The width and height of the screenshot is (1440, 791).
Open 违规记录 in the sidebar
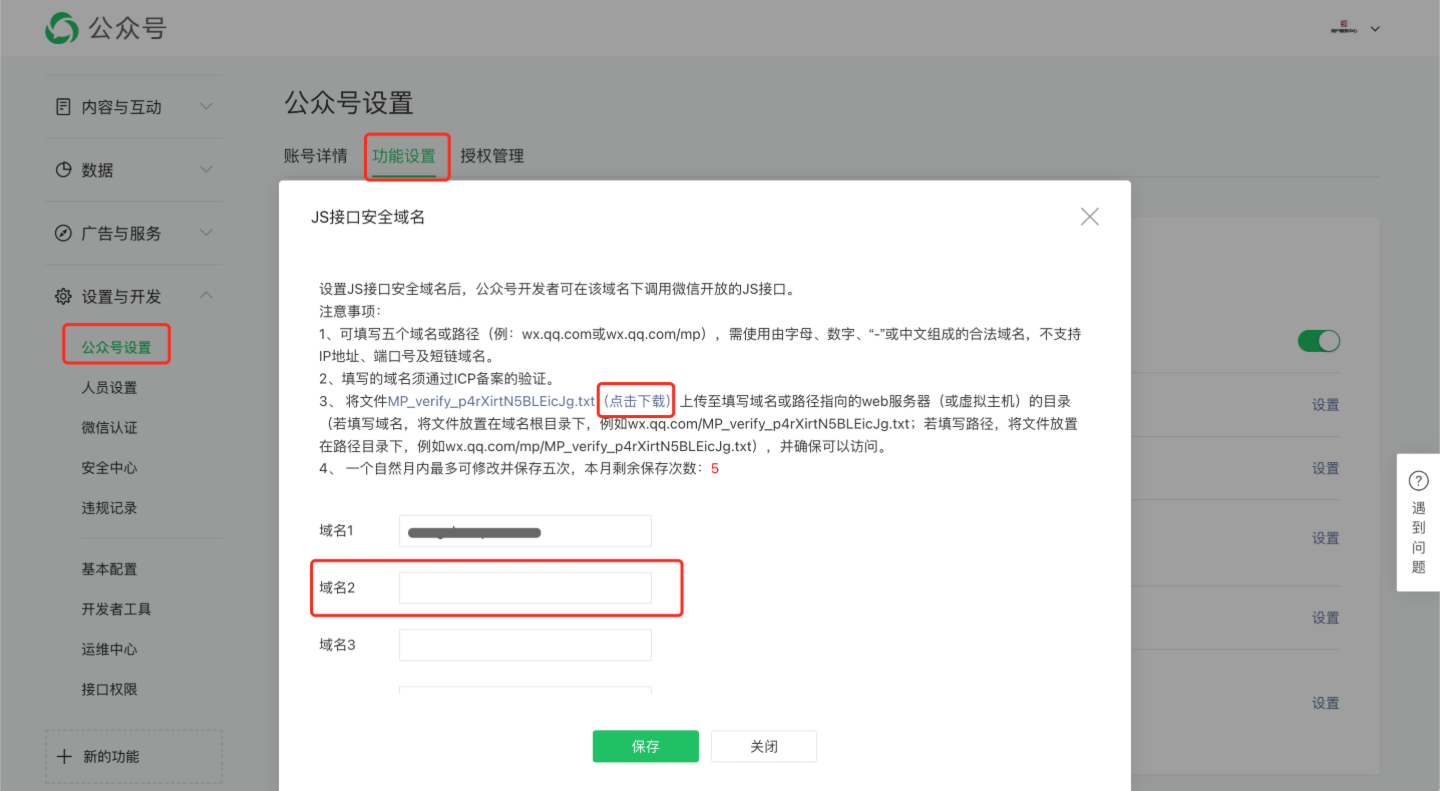pyautogui.click(x=109, y=507)
